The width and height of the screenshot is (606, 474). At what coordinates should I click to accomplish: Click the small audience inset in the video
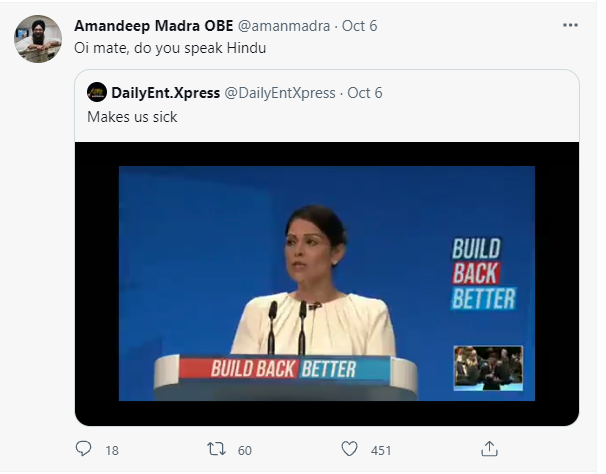click(488, 367)
